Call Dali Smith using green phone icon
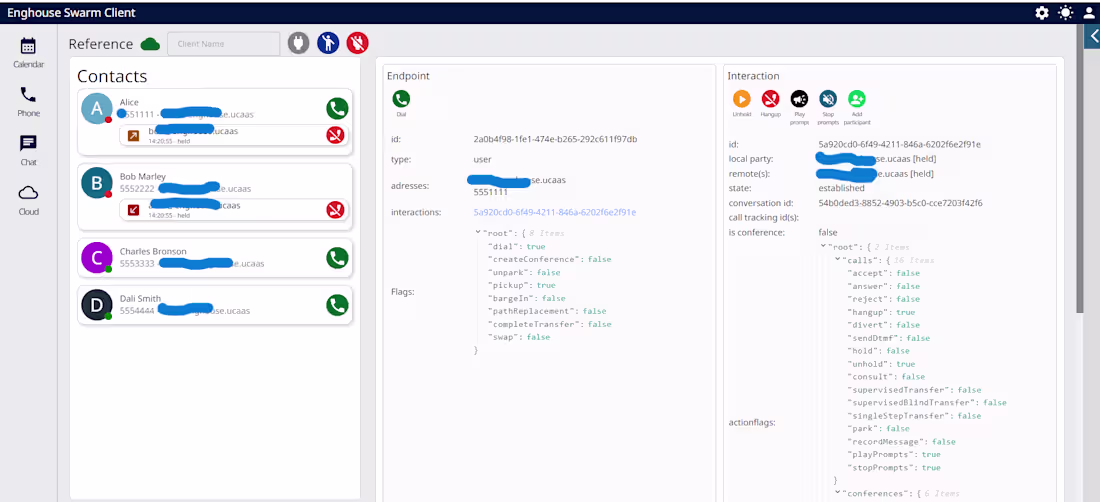The image size is (1100, 502). point(337,305)
